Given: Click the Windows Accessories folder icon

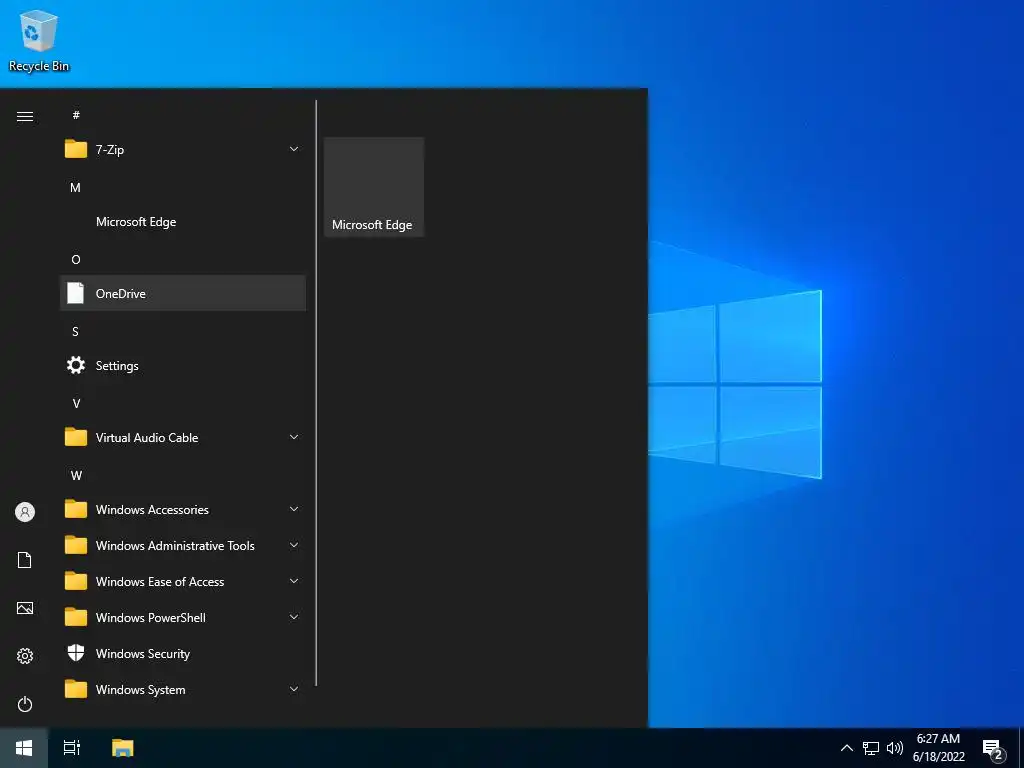Looking at the screenshot, I should coord(76,509).
